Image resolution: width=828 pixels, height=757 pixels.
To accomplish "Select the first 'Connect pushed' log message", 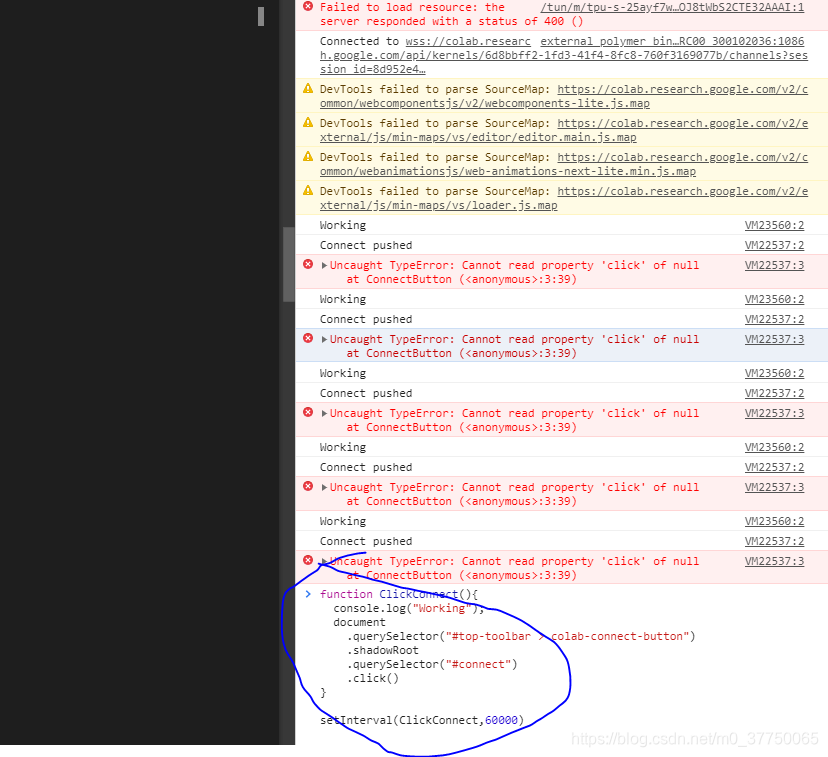I will pyautogui.click(x=366, y=245).
